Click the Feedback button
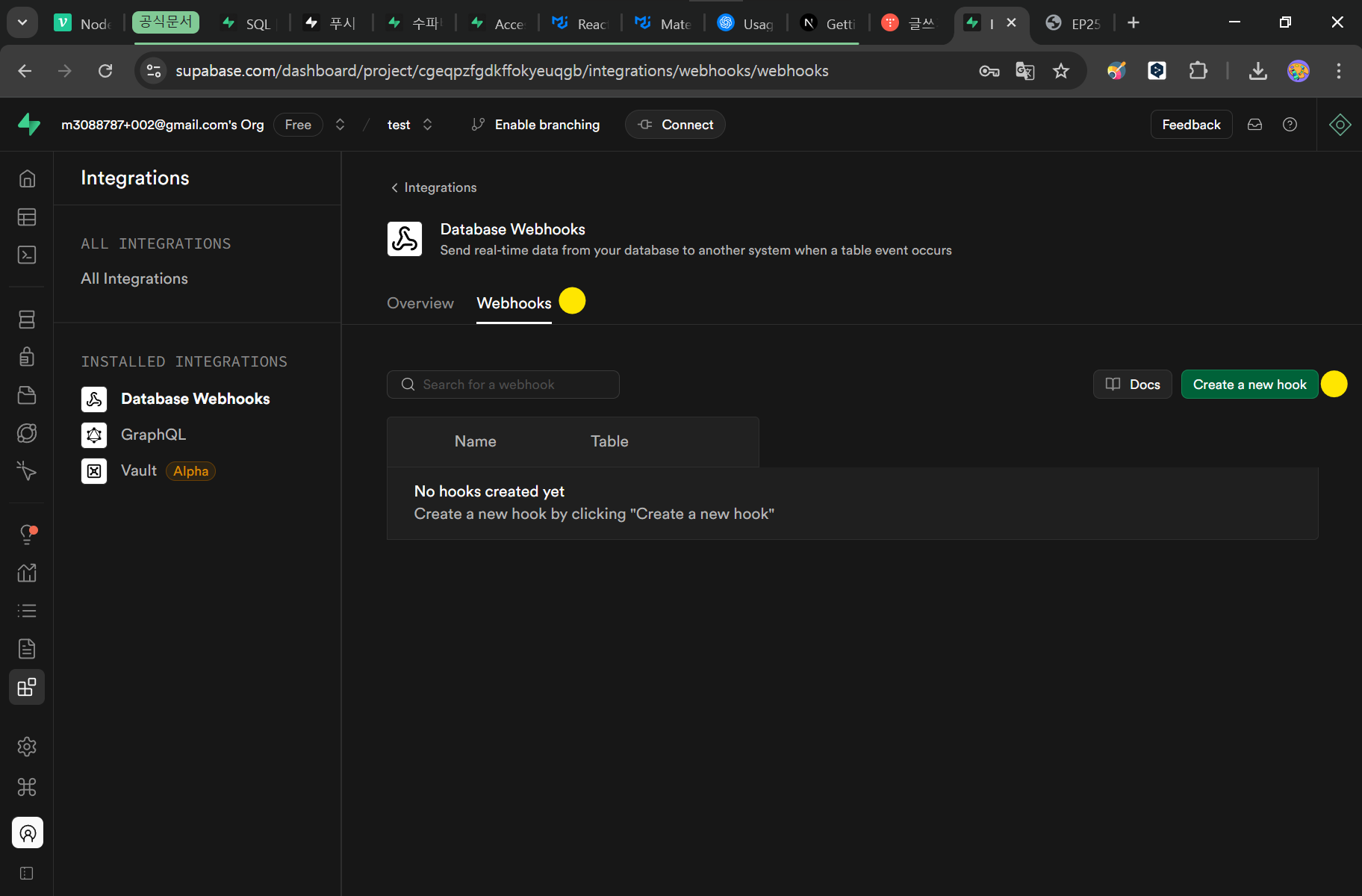The height and width of the screenshot is (896, 1362). 1191,125
